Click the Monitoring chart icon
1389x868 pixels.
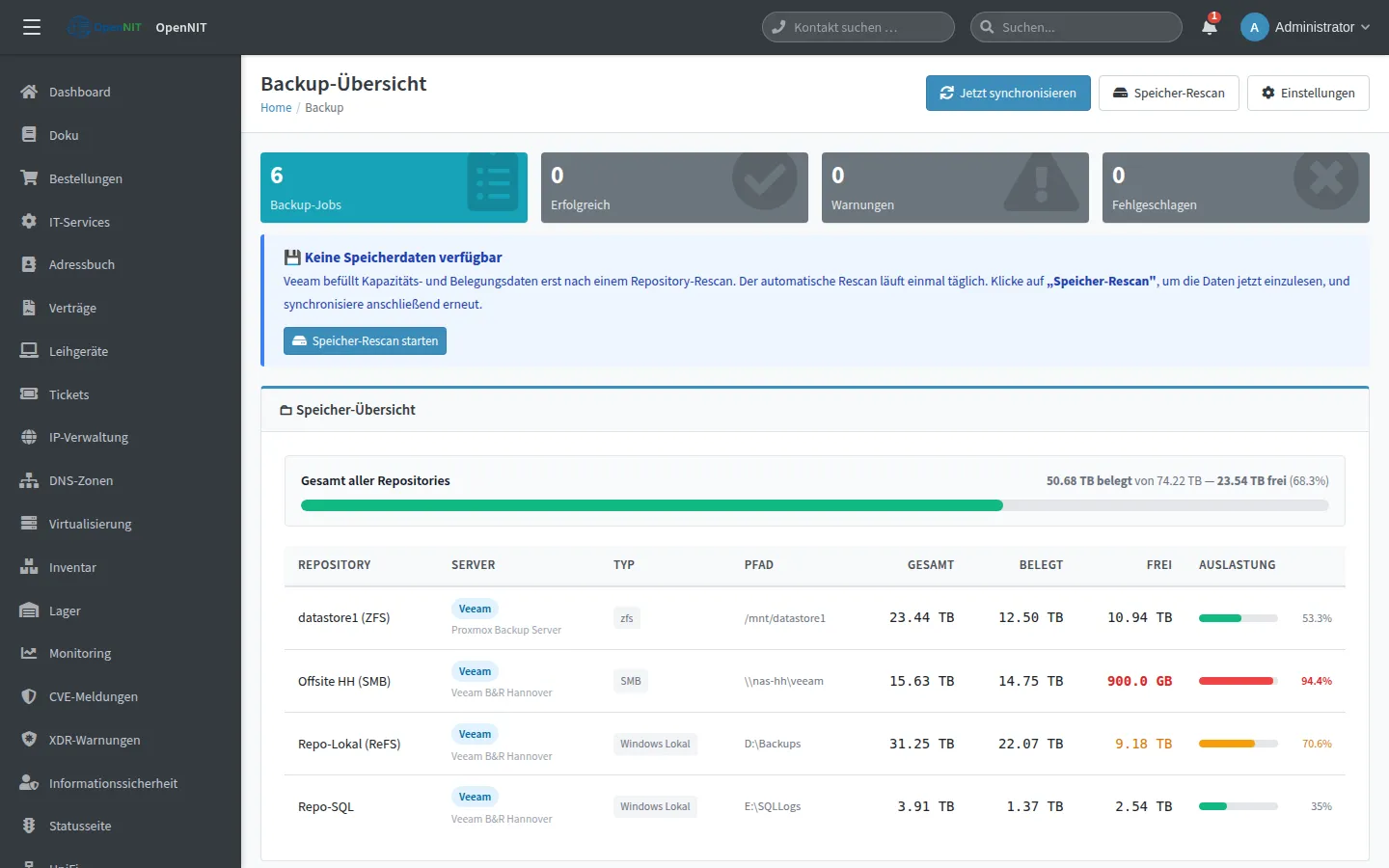click(29, 653)
